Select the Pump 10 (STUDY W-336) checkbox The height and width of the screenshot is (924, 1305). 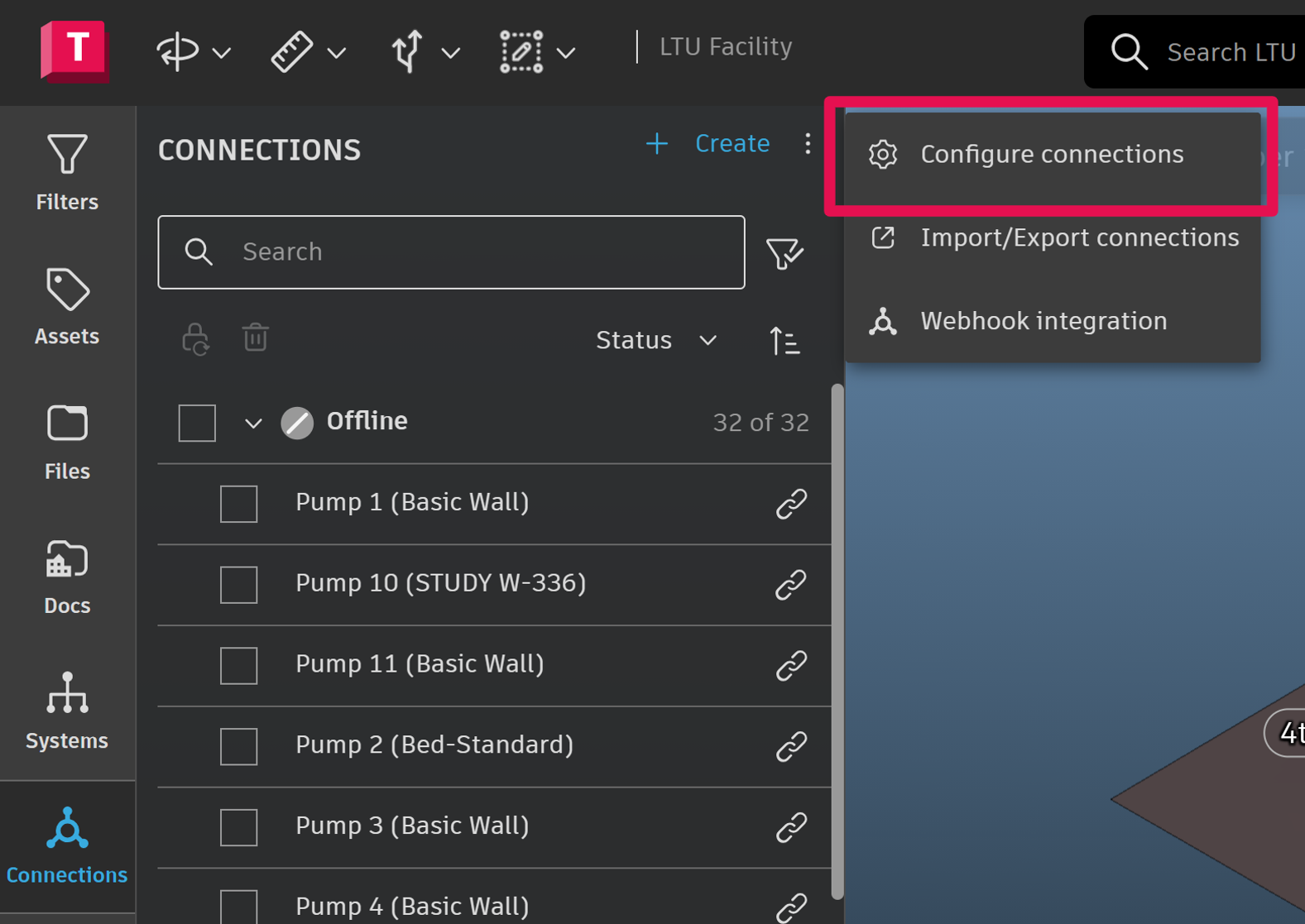coord(239,585)
